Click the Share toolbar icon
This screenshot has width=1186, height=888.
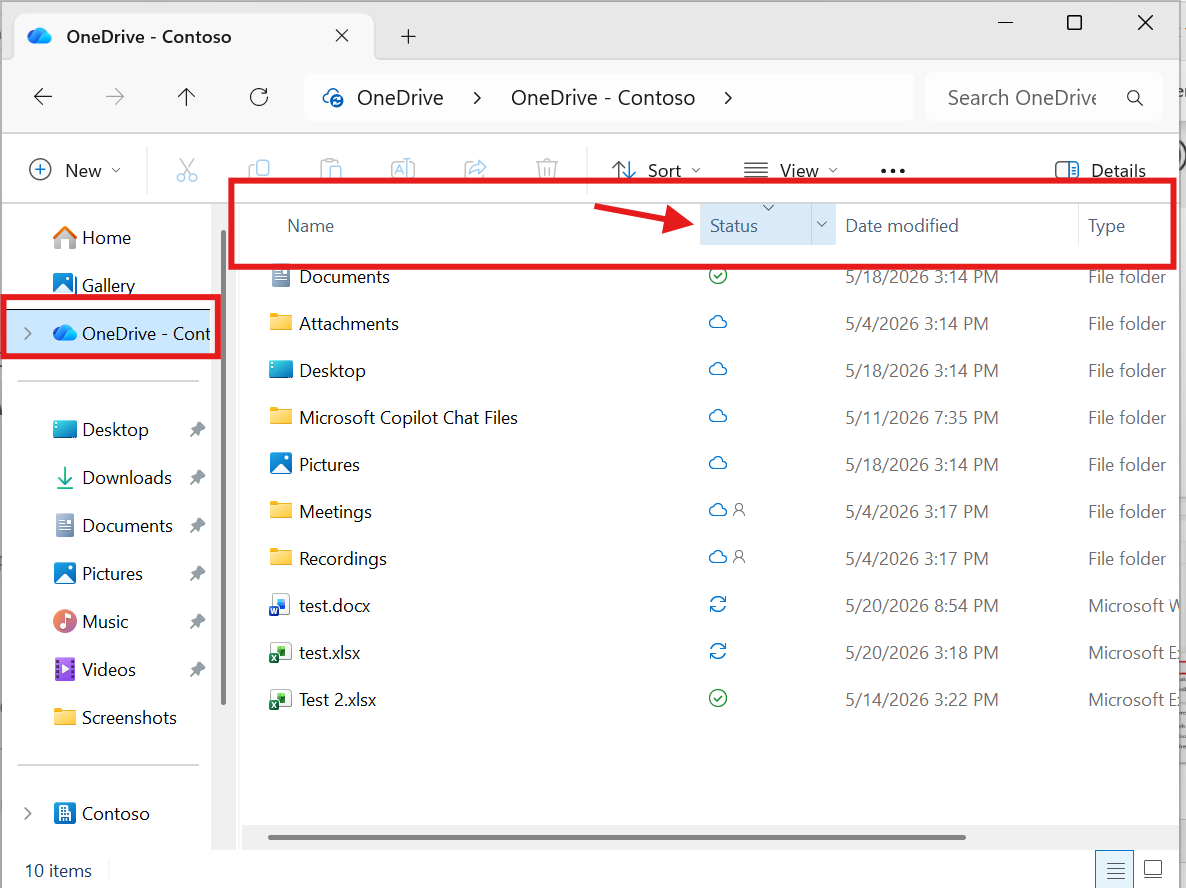(x=475, y=169)
